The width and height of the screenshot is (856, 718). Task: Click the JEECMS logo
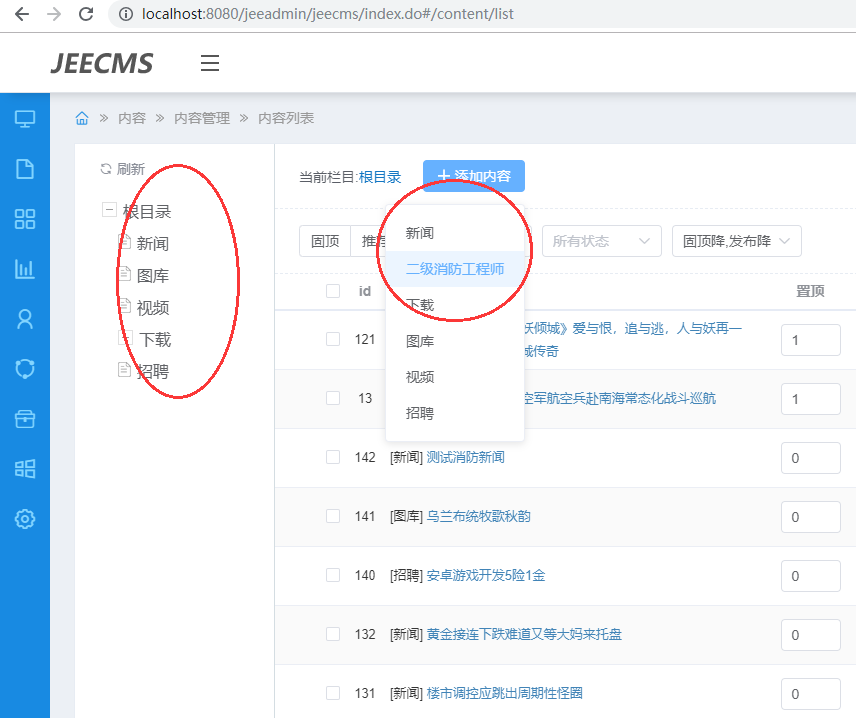(x=102, y=63)
